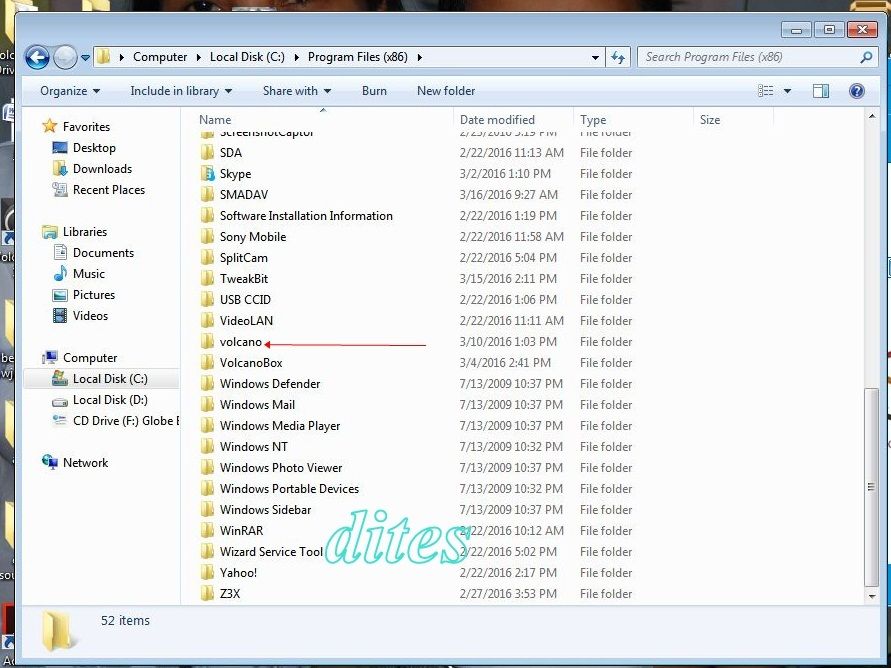The image size is (891, 668).
Task: Select the Skype folder icon
Action: coord(207,174)
